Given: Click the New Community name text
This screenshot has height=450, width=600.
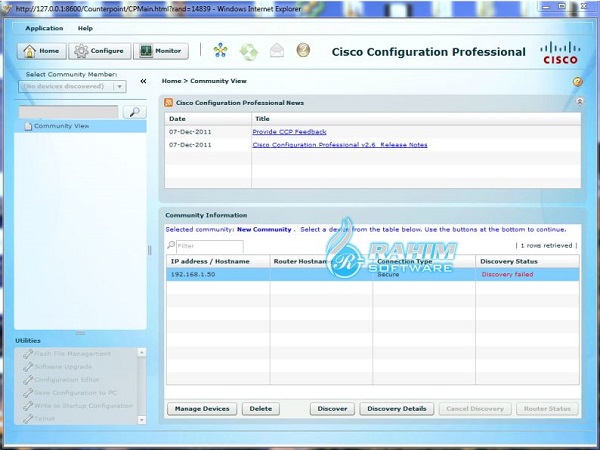Looking at the screenshot, I should point(264,230).
